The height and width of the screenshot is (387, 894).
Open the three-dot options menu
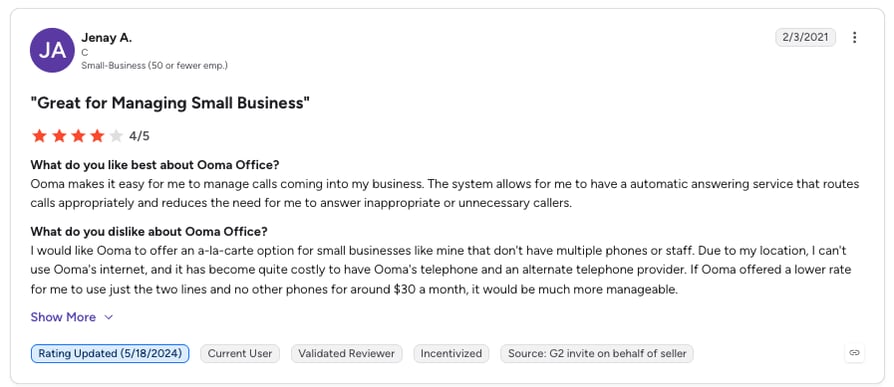854,38
